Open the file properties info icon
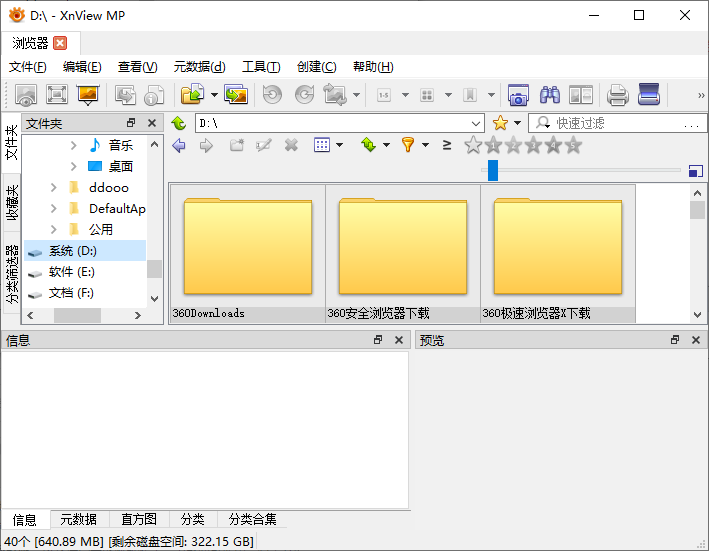Viewport: 709px width, 551px height. point(154,95)
